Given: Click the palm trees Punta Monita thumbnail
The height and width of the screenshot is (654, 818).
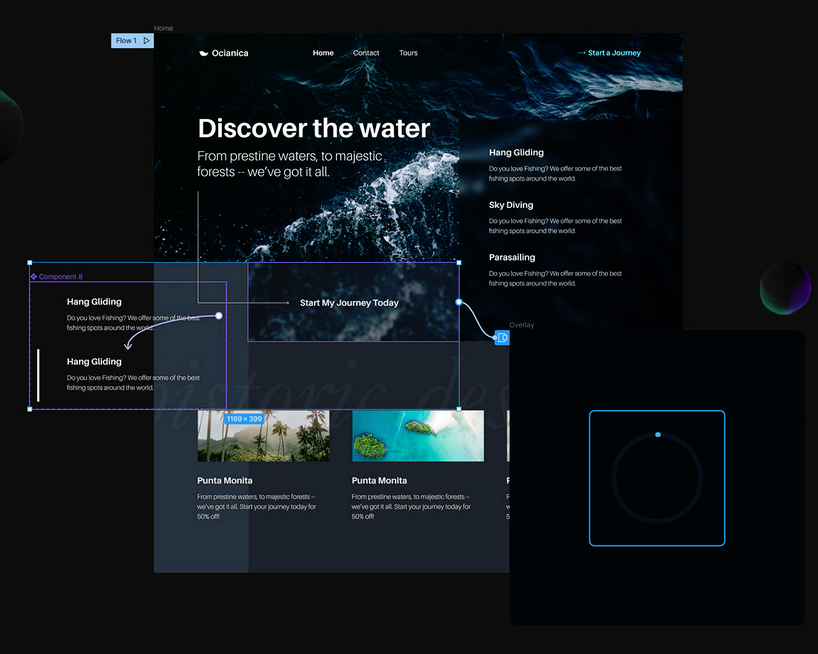Looking at the screenshot, I should (x=263, y=437).
